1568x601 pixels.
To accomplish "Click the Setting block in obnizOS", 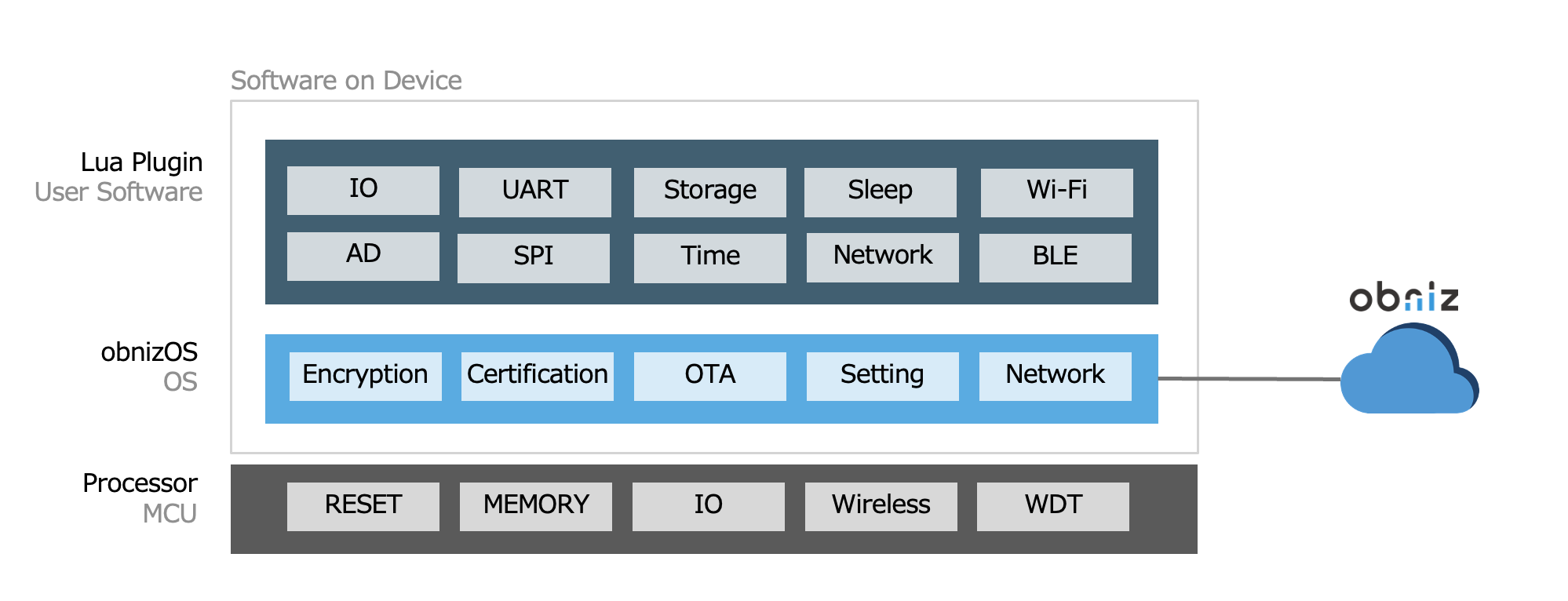I will pyautogui.click(x=882, y=376).
